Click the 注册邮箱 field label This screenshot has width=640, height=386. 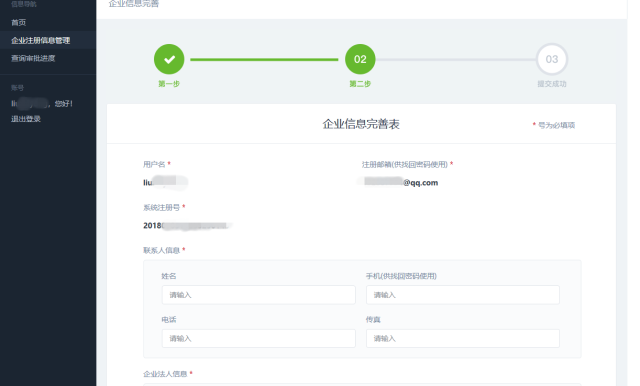[x=404, y=164]
